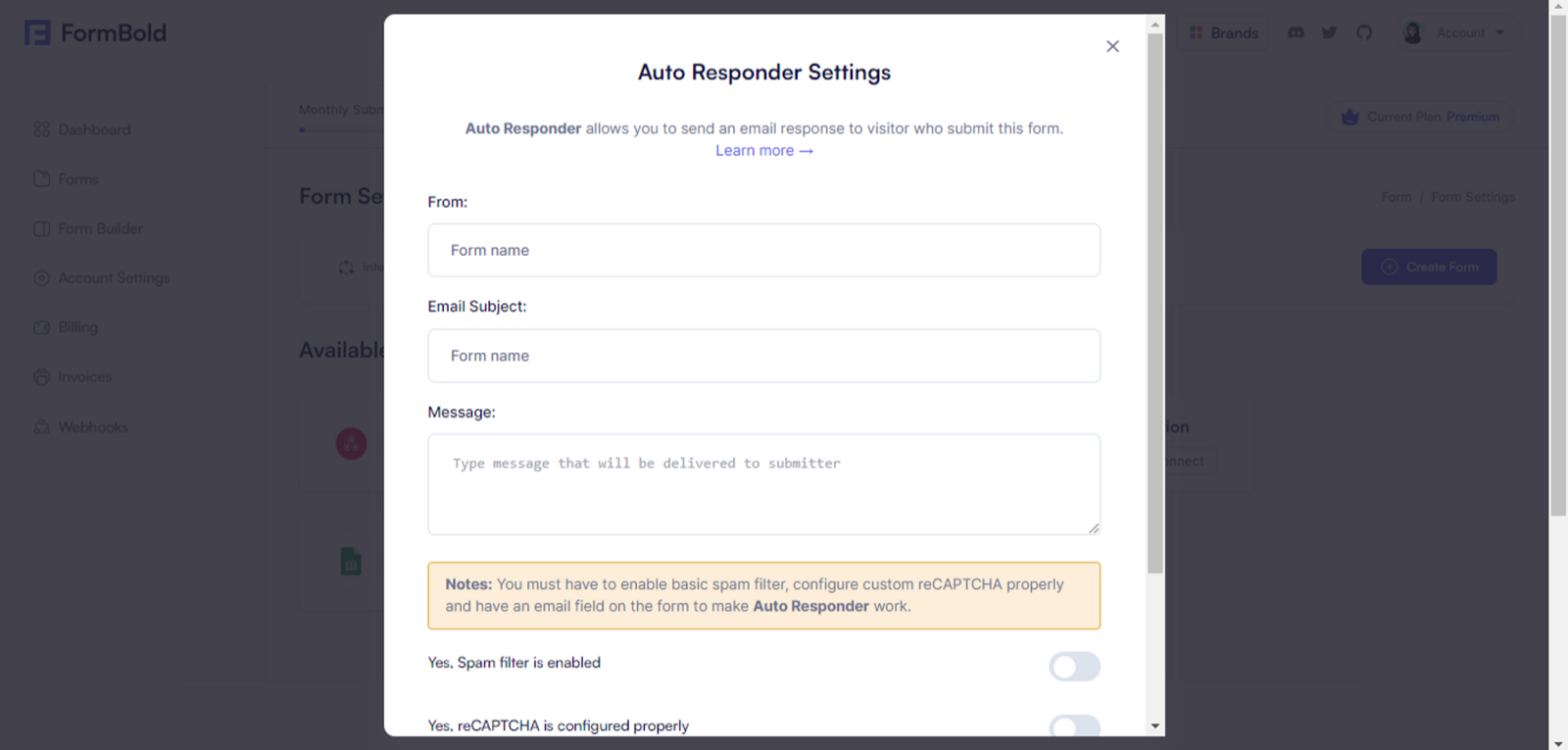Click the Create Form button
The width and height of the screenshot is (1568, 750).
coord(1429,267)
